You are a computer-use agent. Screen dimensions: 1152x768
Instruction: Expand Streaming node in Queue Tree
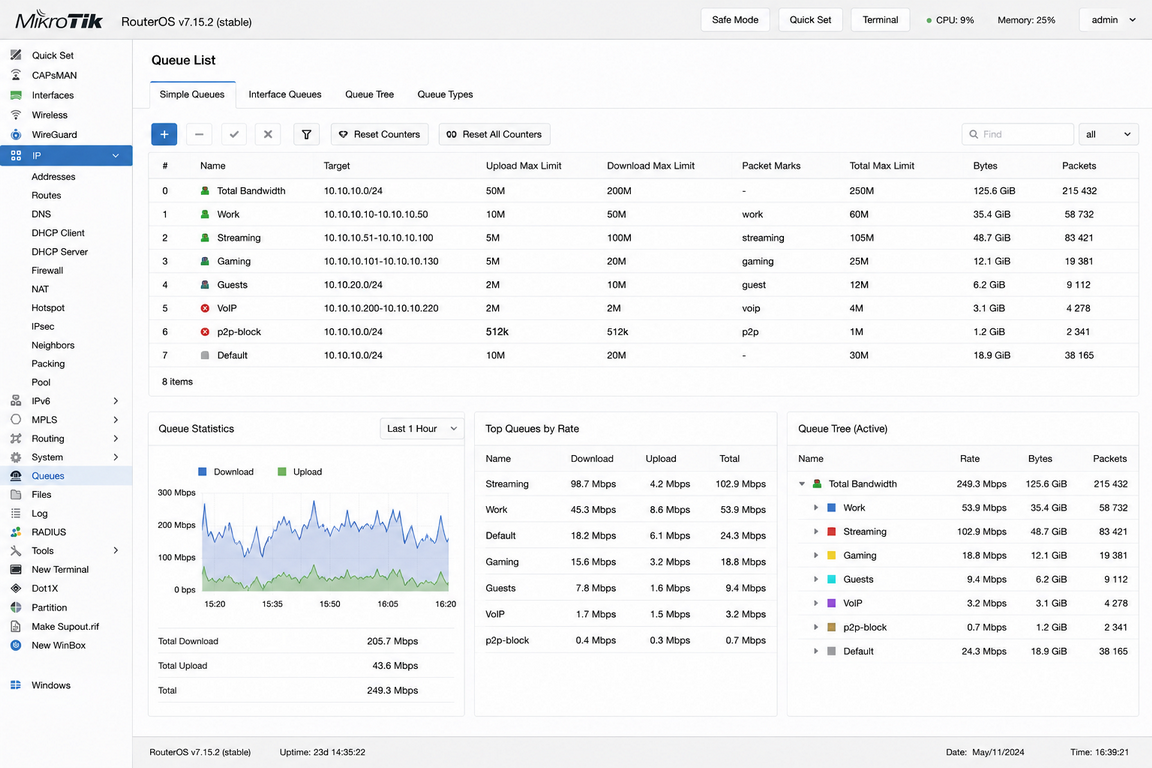[x=816, y=531]
